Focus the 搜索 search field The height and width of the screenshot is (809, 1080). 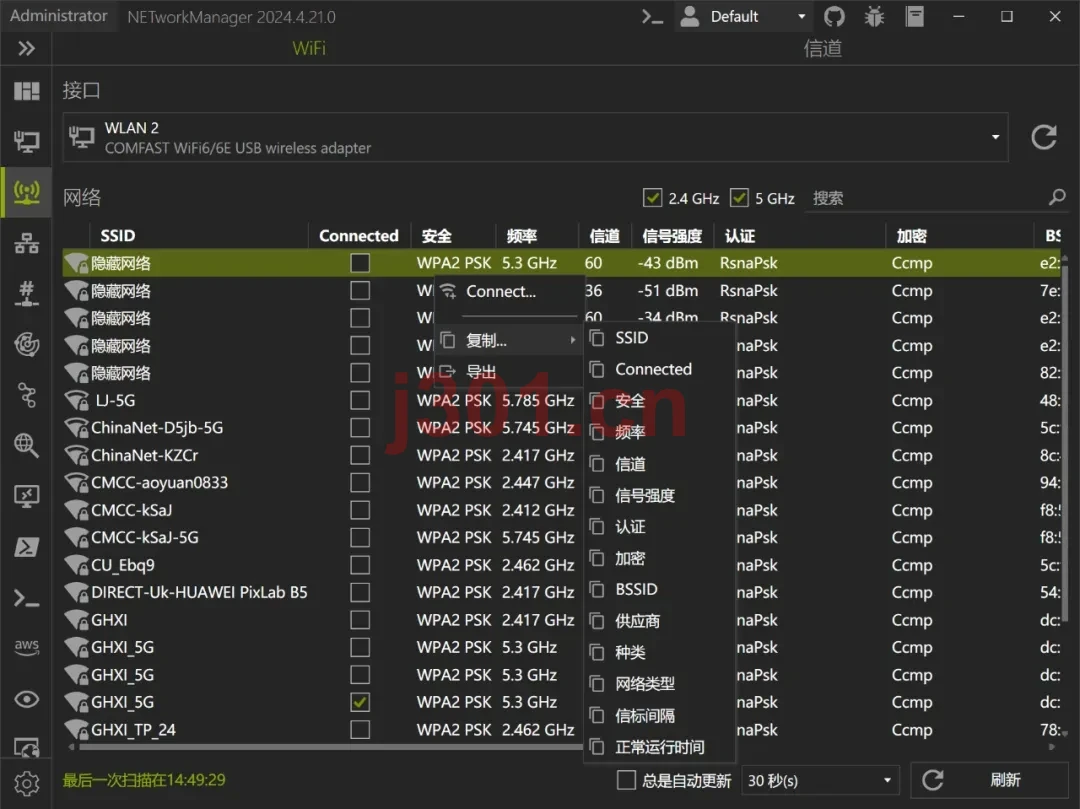tap(926, 198)
